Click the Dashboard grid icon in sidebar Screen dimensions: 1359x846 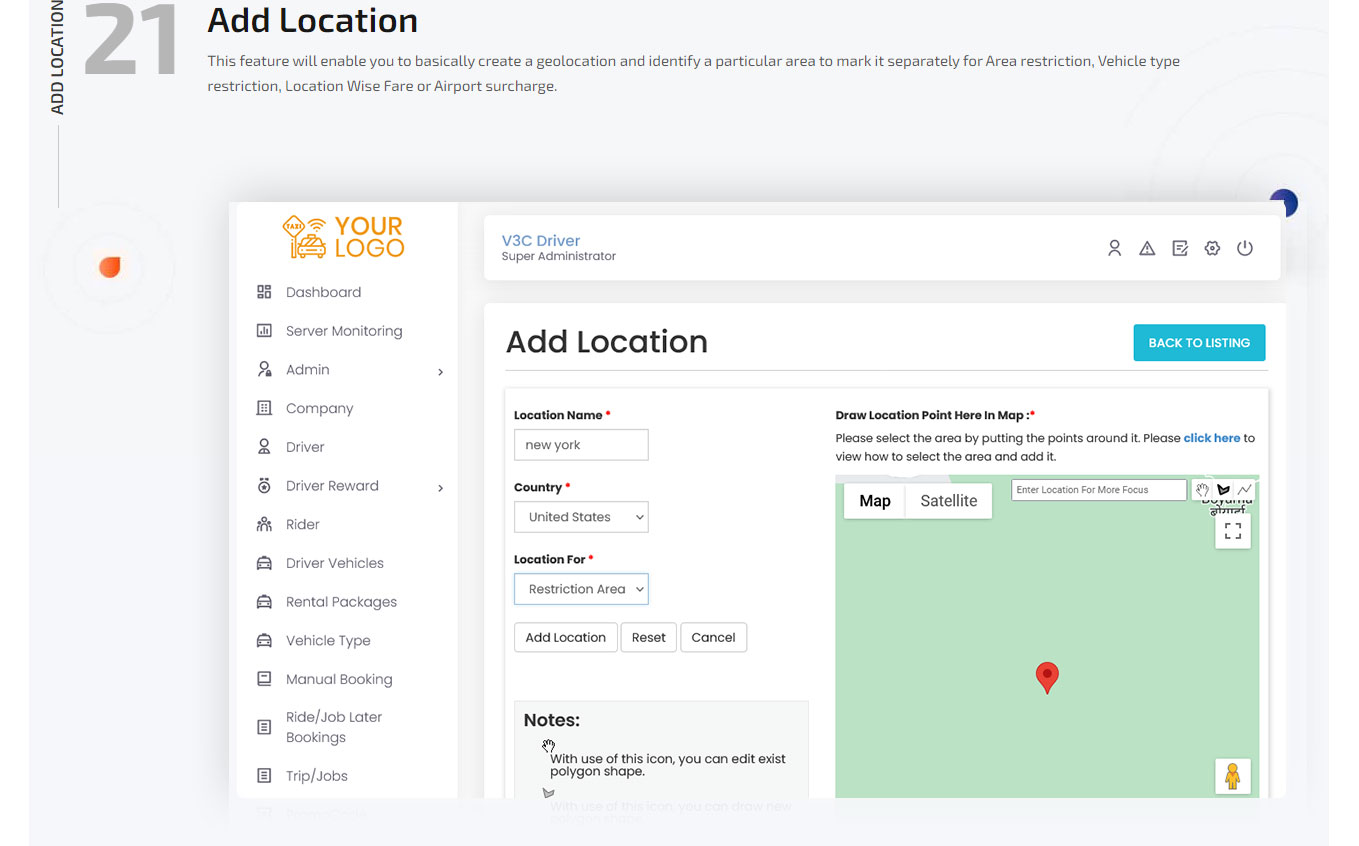point(264,292)
